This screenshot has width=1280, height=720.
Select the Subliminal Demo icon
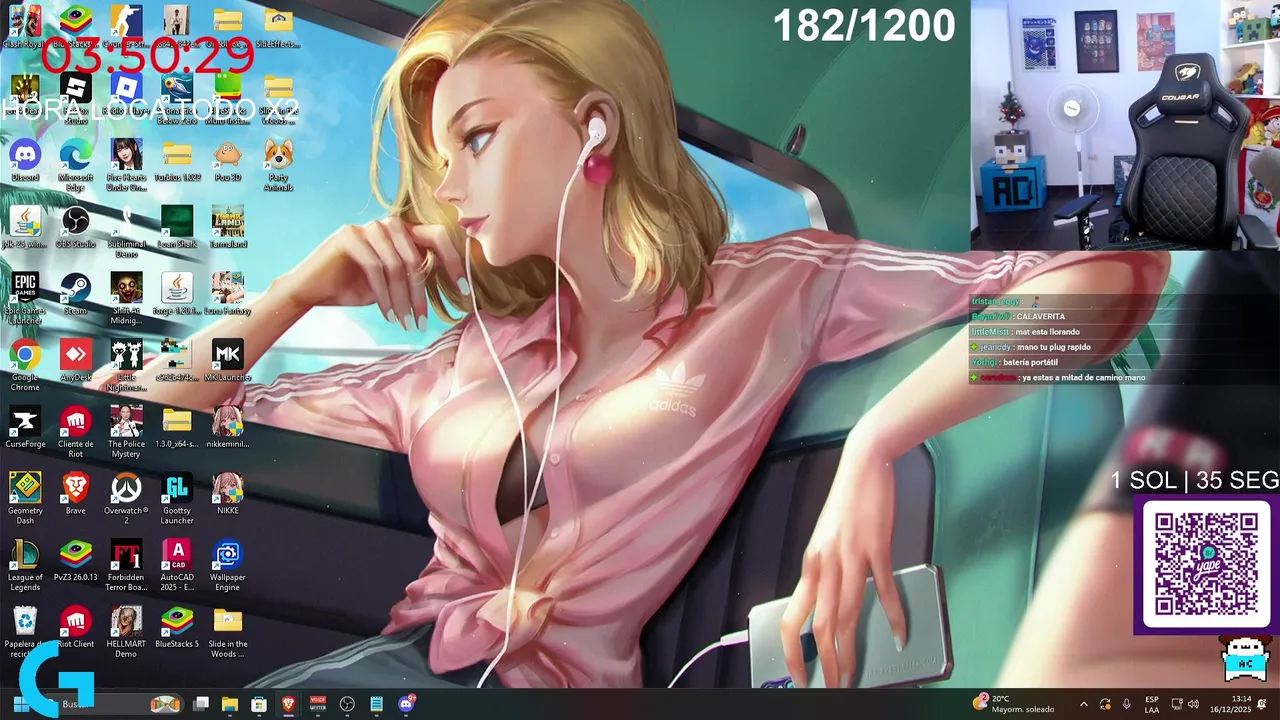click(x=127, y=232)
